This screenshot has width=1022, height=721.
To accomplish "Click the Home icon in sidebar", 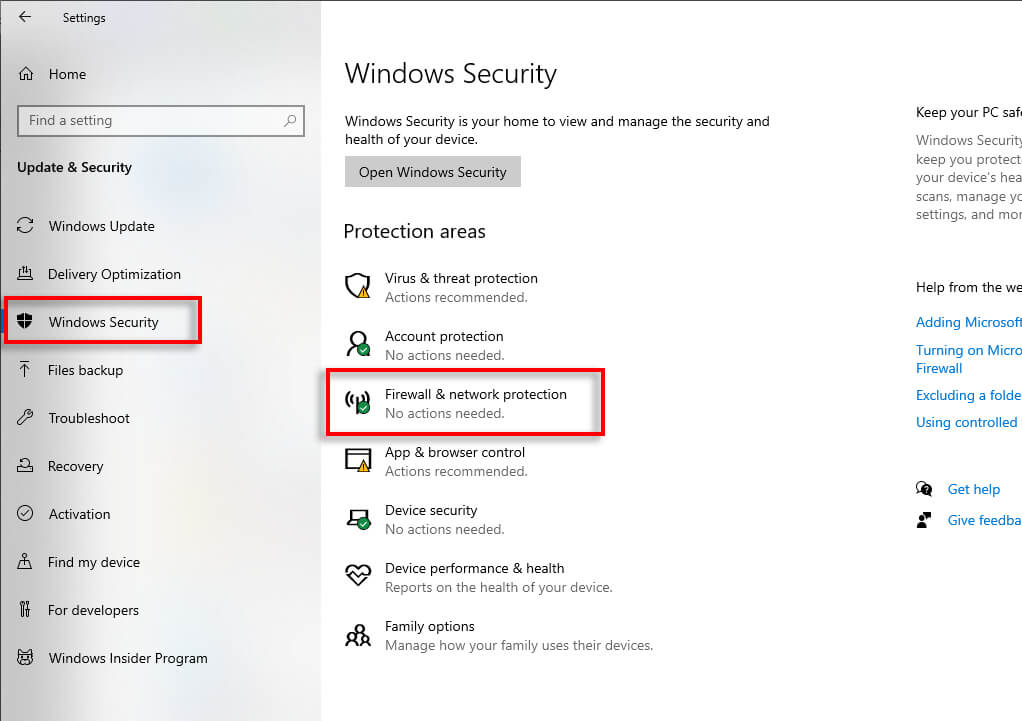I will point(27,74).
